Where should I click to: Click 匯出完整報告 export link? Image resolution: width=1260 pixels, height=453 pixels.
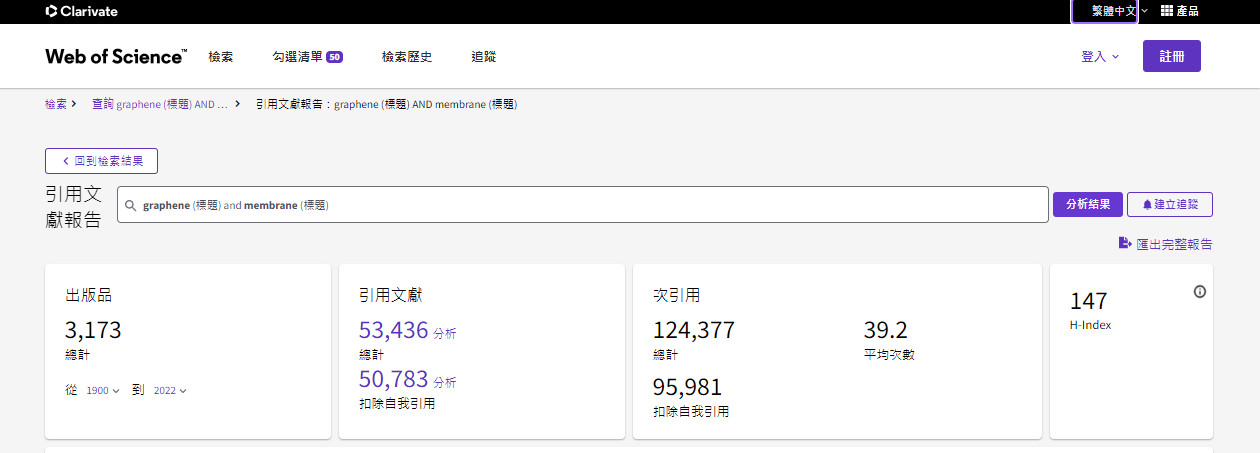pyautogui.click(x=1166, y=244)
